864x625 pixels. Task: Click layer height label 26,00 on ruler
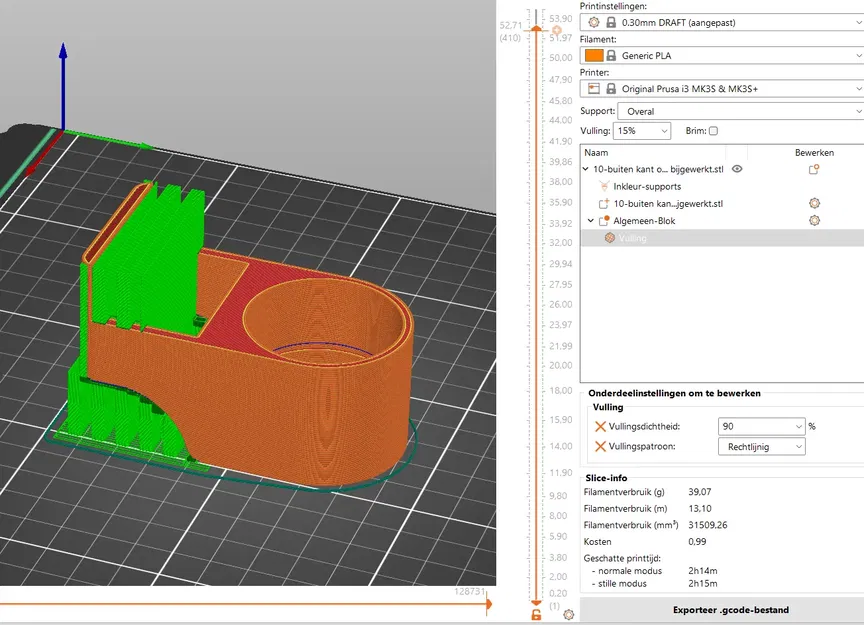[x=560, y=304]
